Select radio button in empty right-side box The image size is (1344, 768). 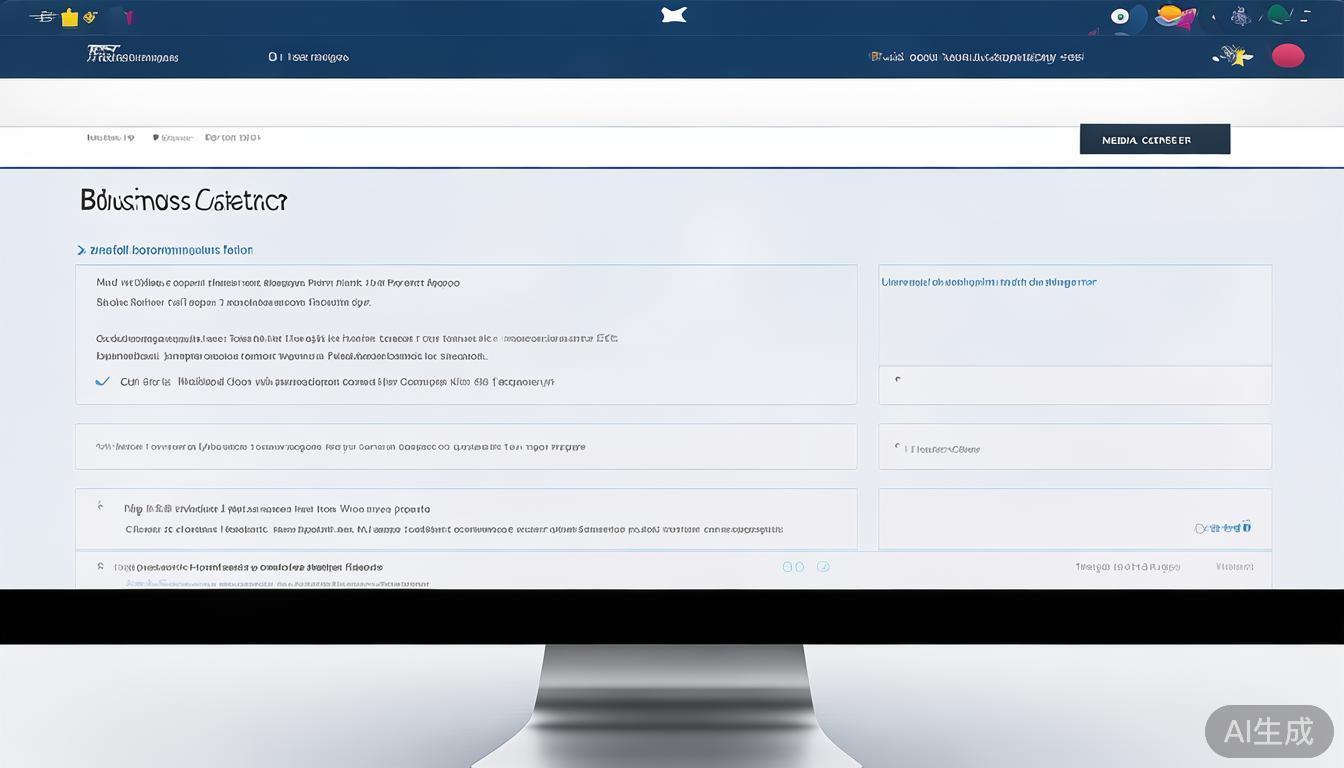pyautogui.click(x=898, y=380)
